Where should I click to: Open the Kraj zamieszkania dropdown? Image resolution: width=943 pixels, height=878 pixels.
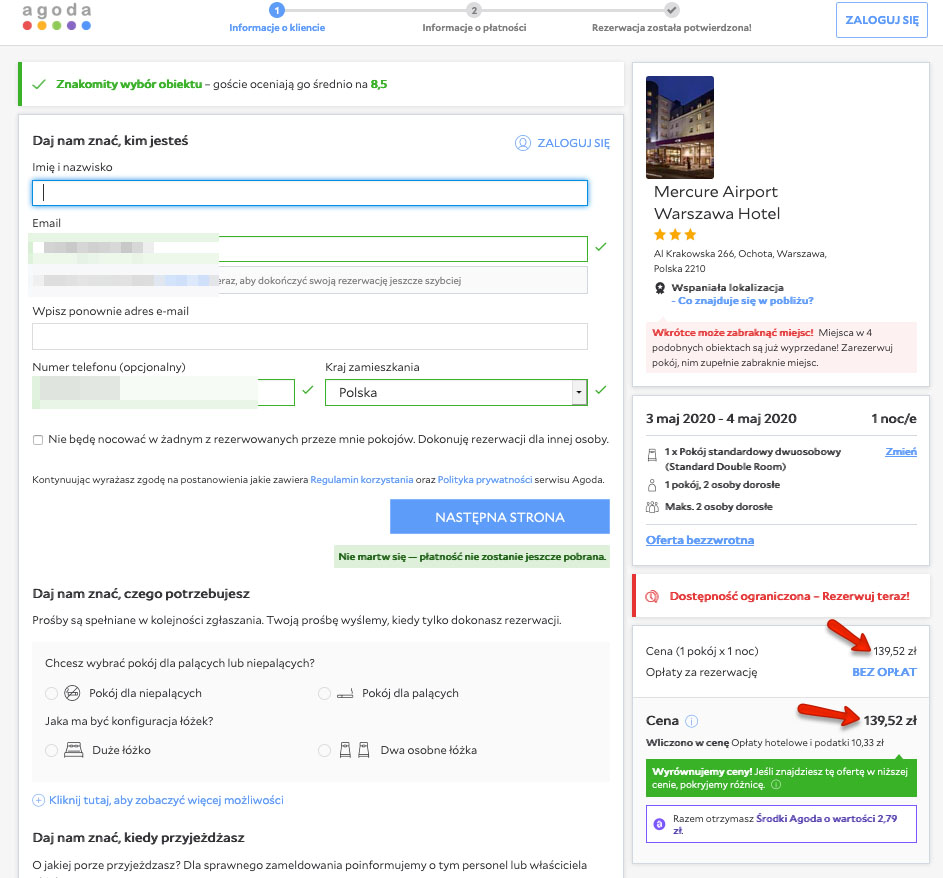(456, 393)
